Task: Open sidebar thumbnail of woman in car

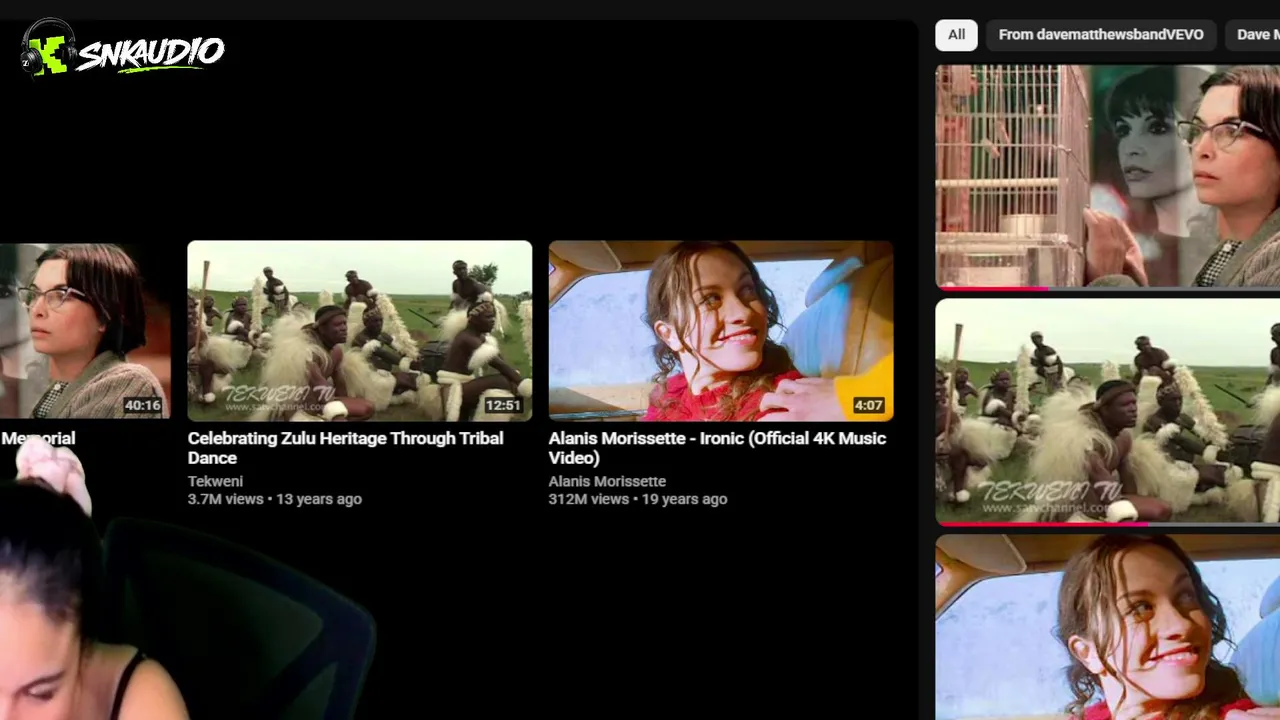Action: [1107, 627]
